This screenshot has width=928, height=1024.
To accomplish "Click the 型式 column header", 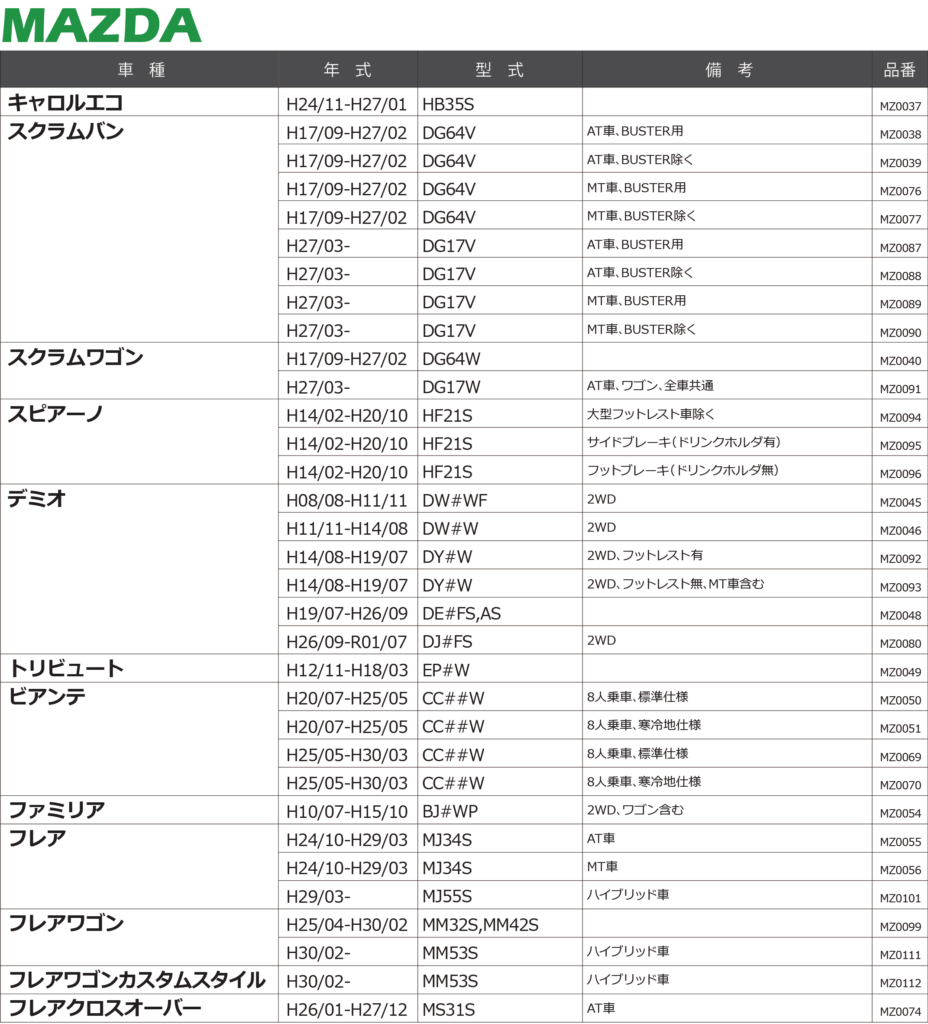I will pyautogui.click(x=500, y=70).
